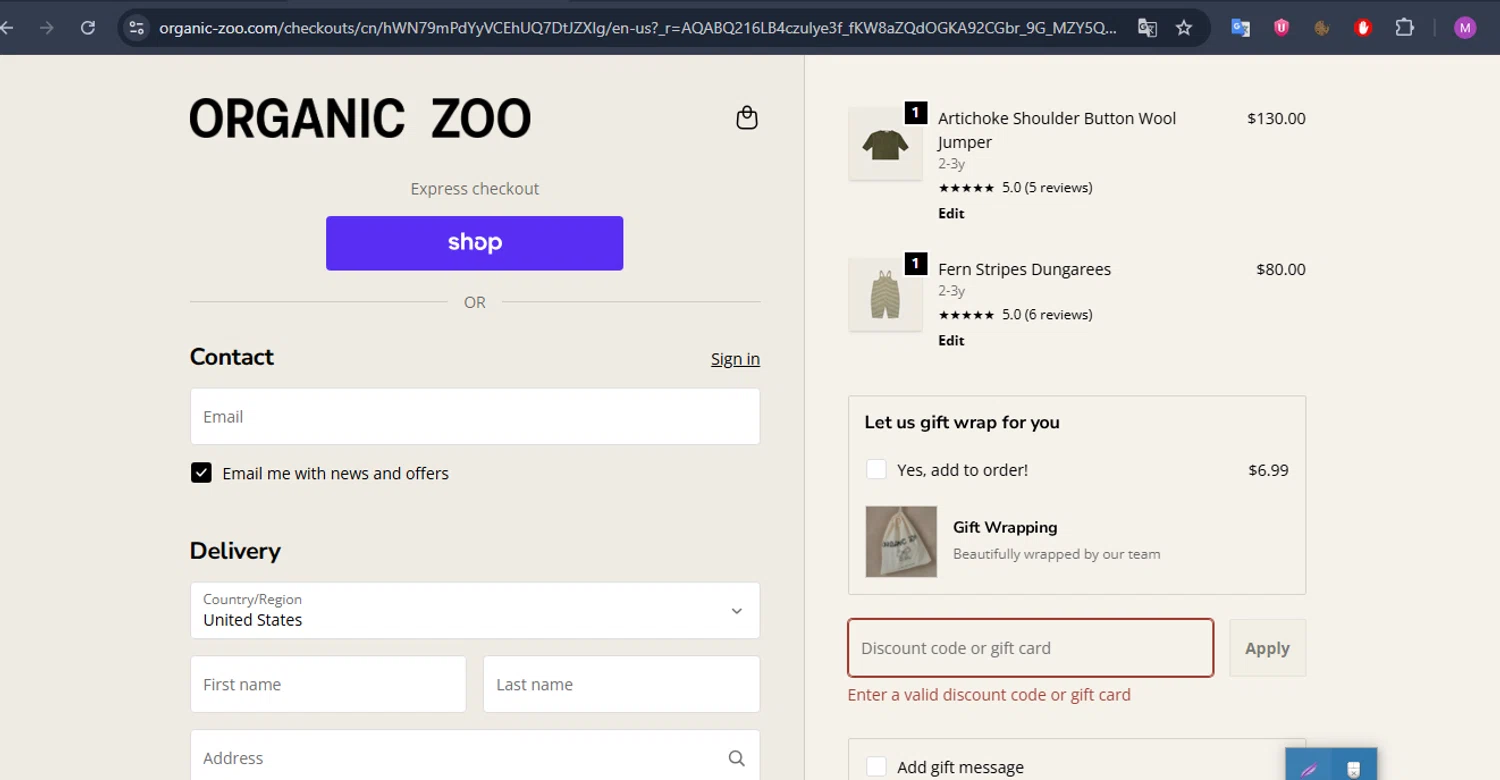Focus the Last name field
The height and width of the screenshot is (780, 1500).
click(621, 684)
